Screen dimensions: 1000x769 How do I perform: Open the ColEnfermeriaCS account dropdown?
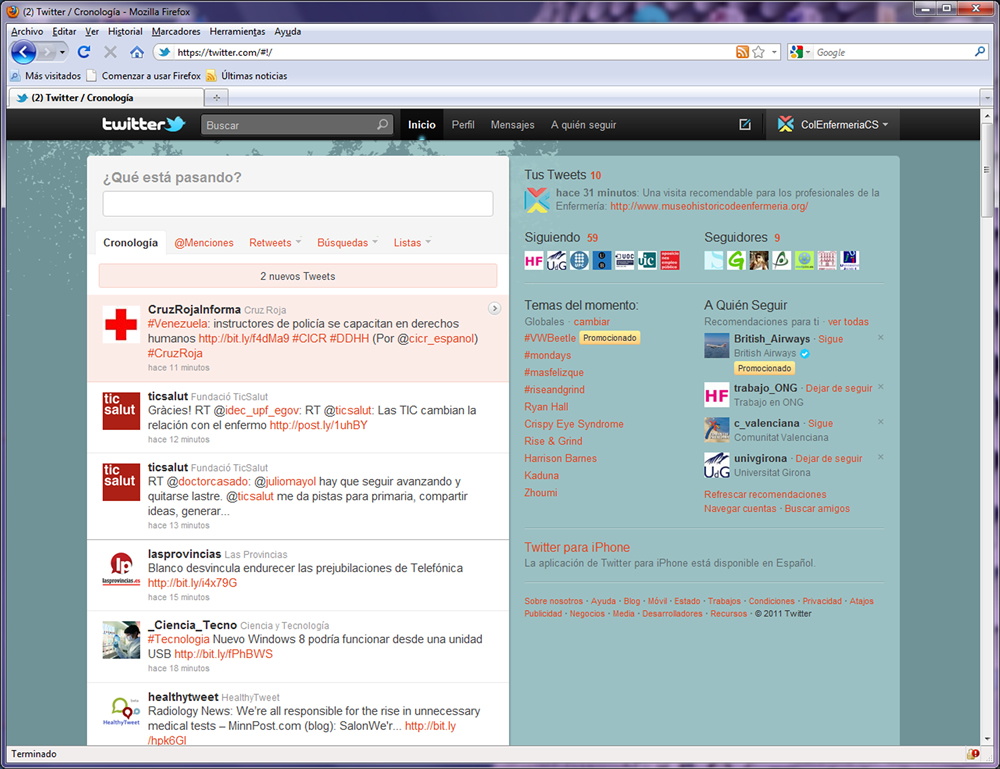(838, 125)
